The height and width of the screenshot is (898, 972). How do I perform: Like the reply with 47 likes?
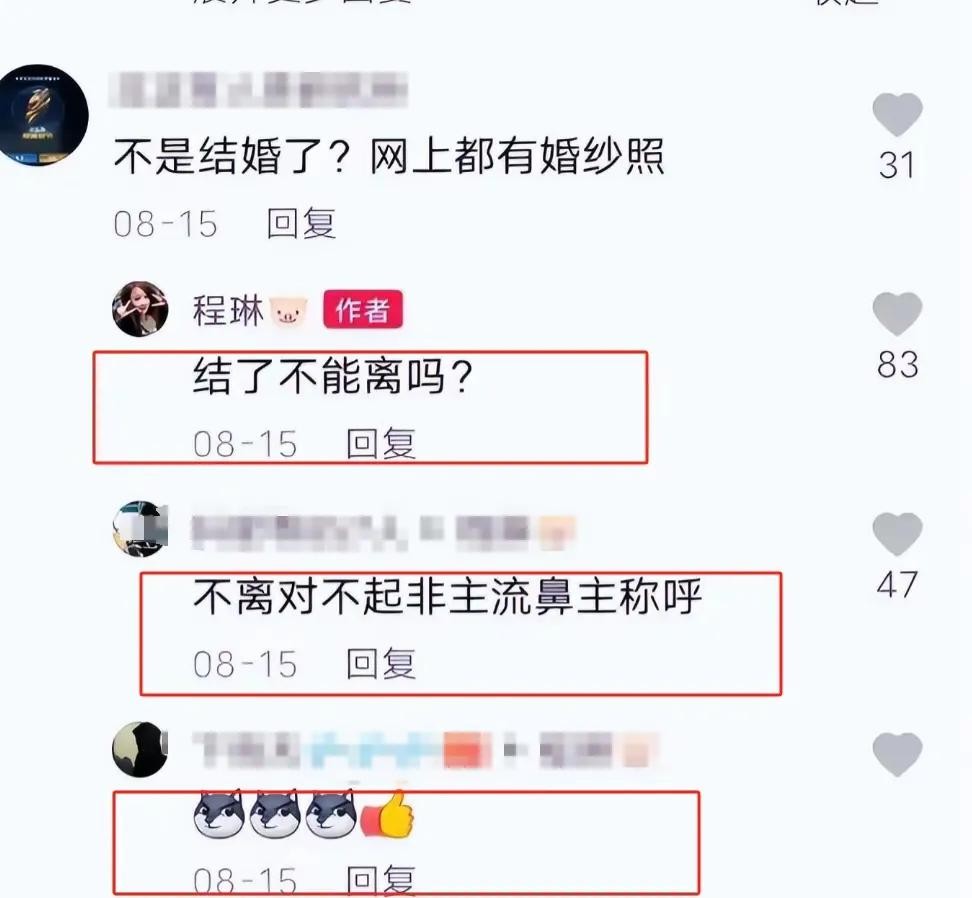tap(897, 534)
